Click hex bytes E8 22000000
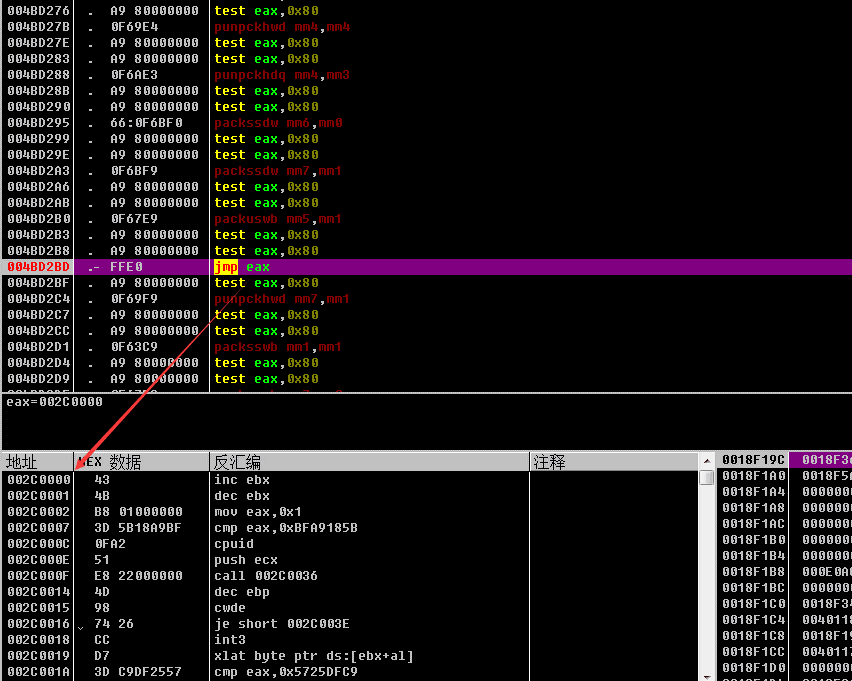The image size is (852, 681). tap(139, 576)
